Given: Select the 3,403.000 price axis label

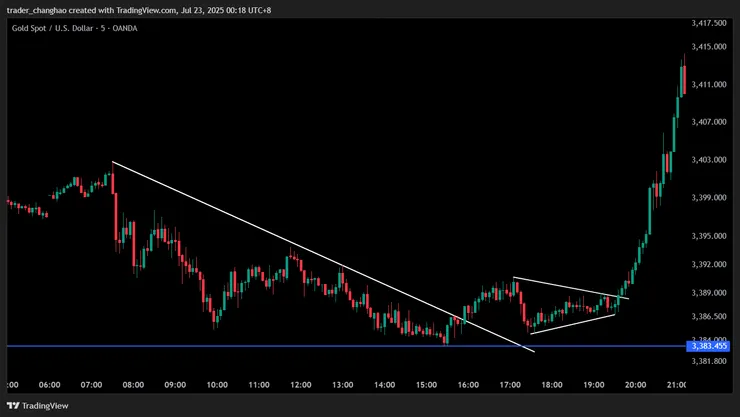Looking at the screenshot, I should tap(709, 160).
